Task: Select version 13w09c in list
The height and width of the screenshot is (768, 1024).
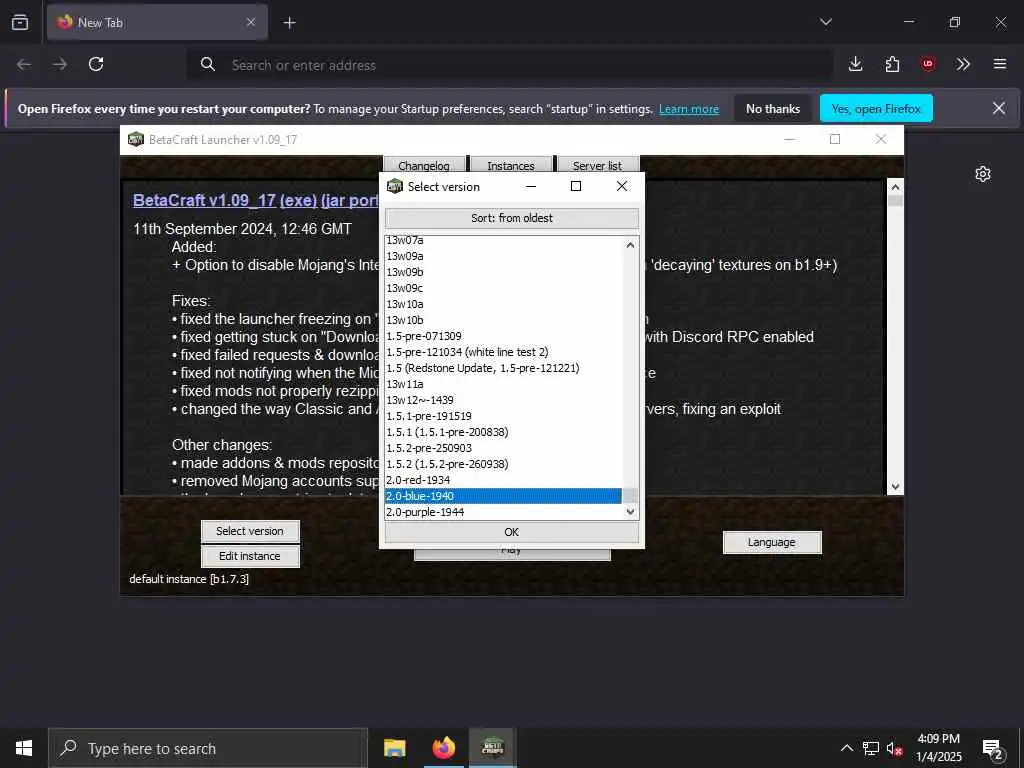Action: [x=504, y=288]
